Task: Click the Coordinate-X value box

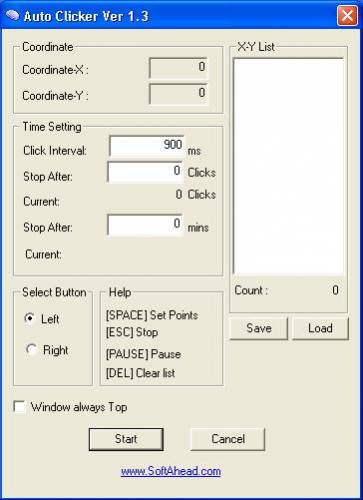Action: pyautogui.click(x=179, y=68)
